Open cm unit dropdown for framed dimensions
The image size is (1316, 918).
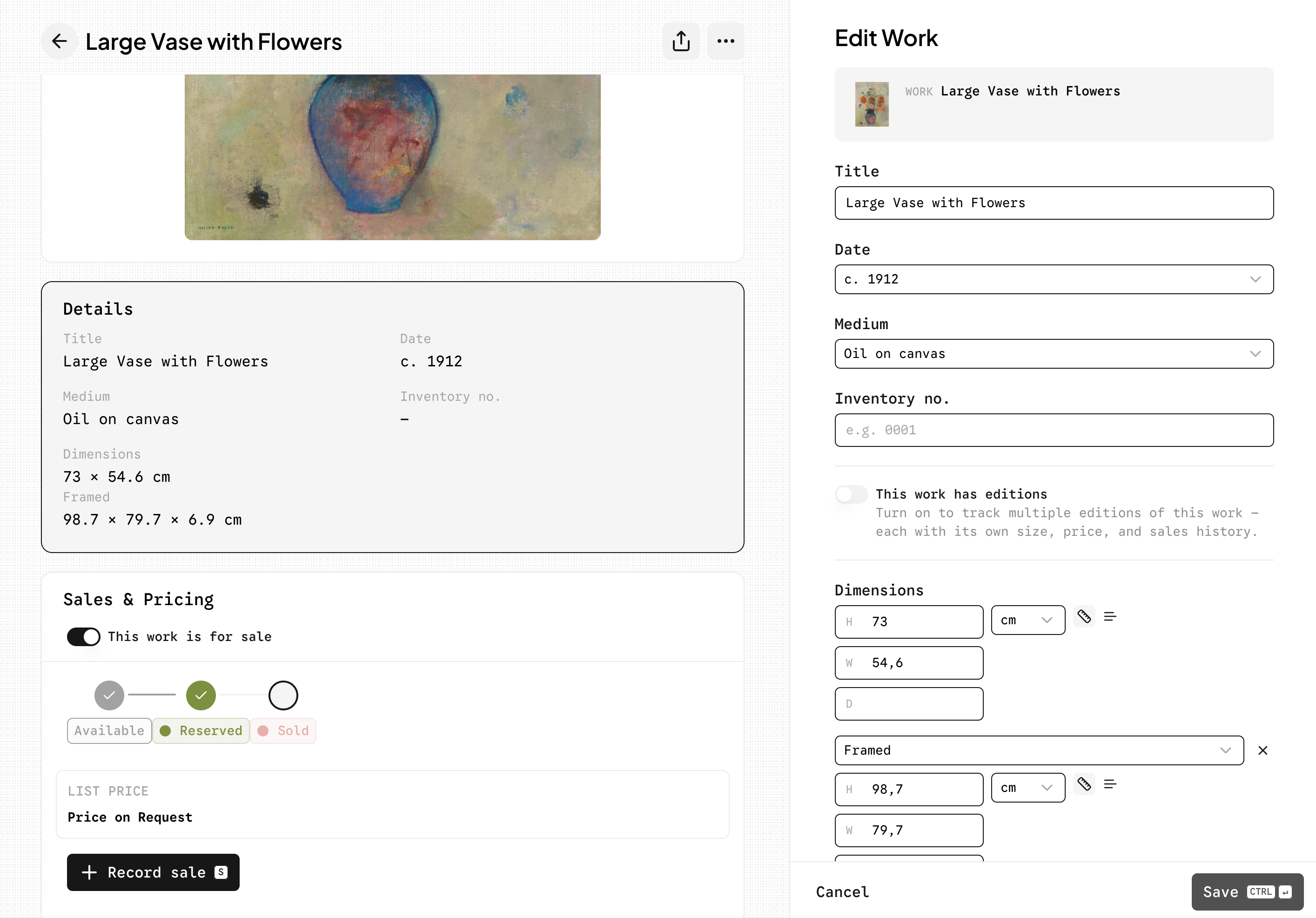click(x=1027, y=787)
